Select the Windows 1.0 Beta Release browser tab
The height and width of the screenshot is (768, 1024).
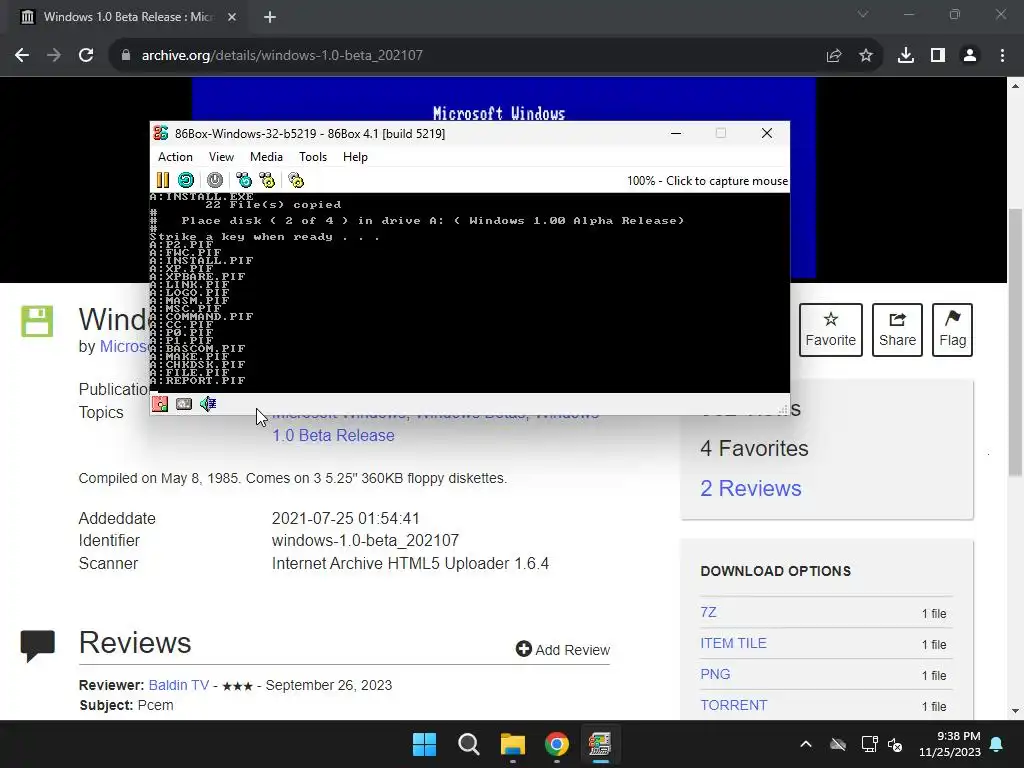(x=127, y=17)
